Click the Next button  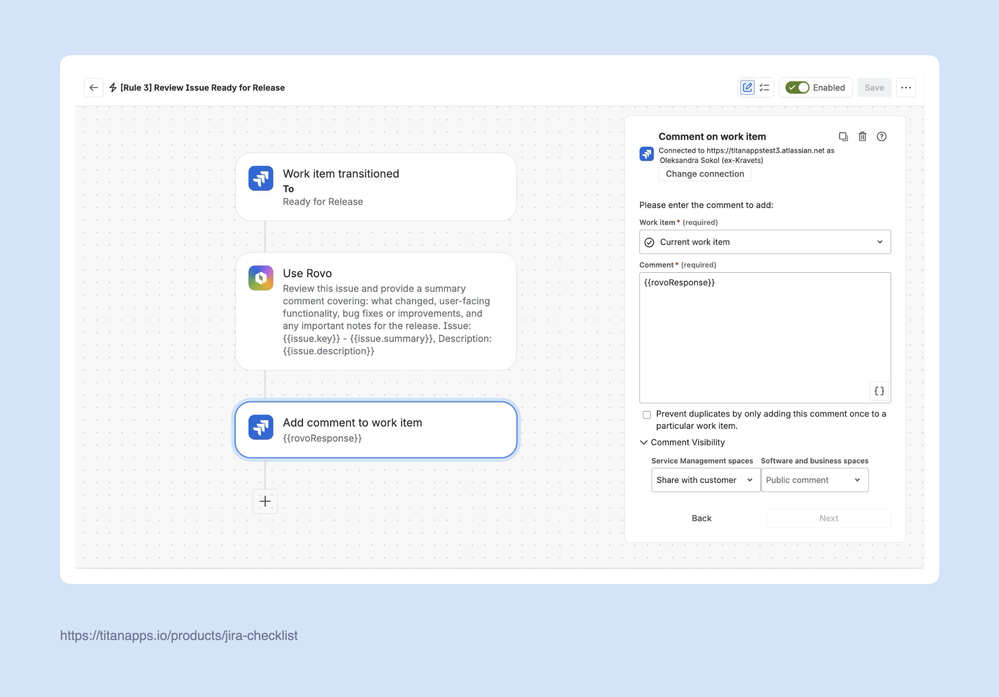coord(828,518)
